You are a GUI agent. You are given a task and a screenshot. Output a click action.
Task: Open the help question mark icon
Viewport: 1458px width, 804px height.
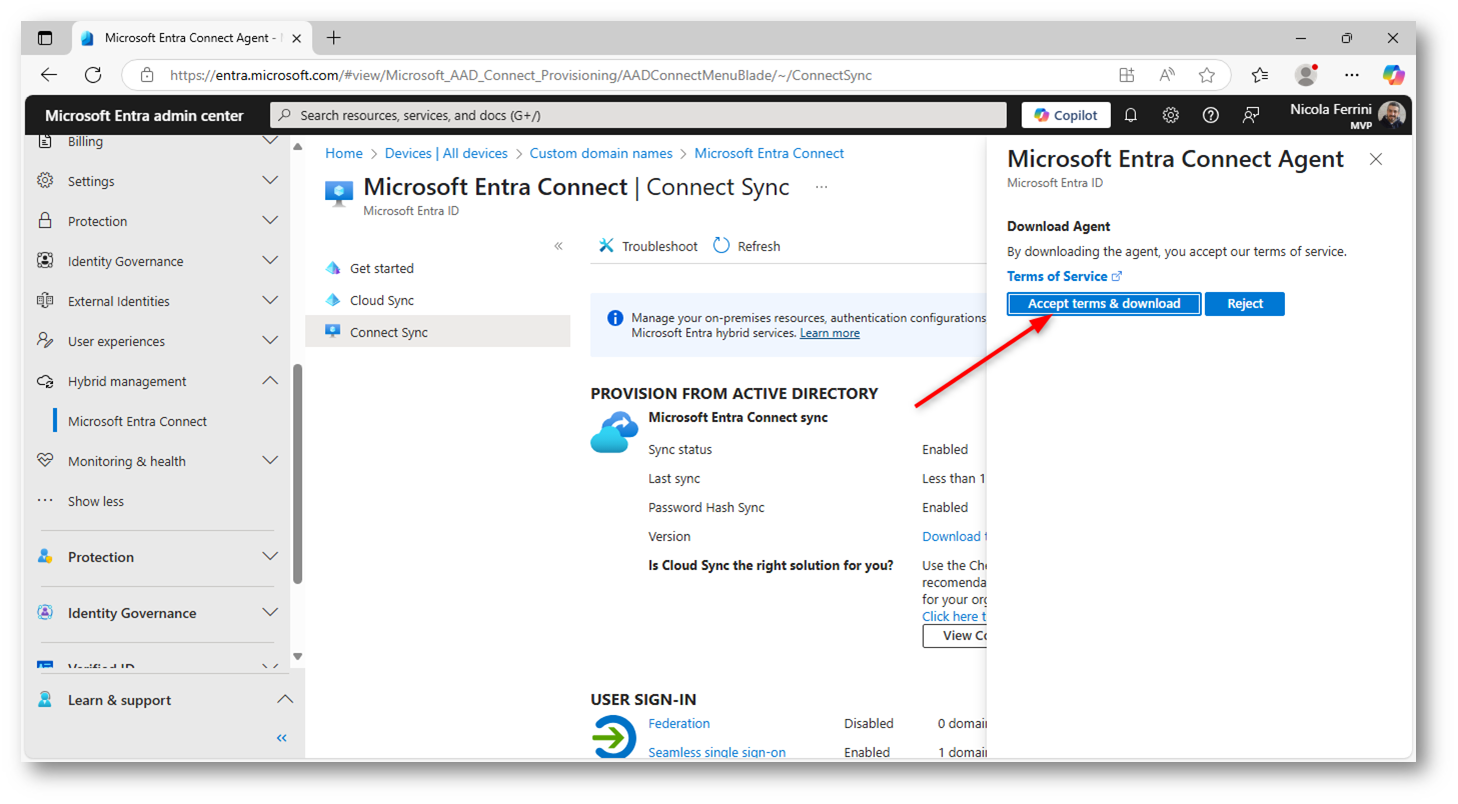[x=1211, y=115]
